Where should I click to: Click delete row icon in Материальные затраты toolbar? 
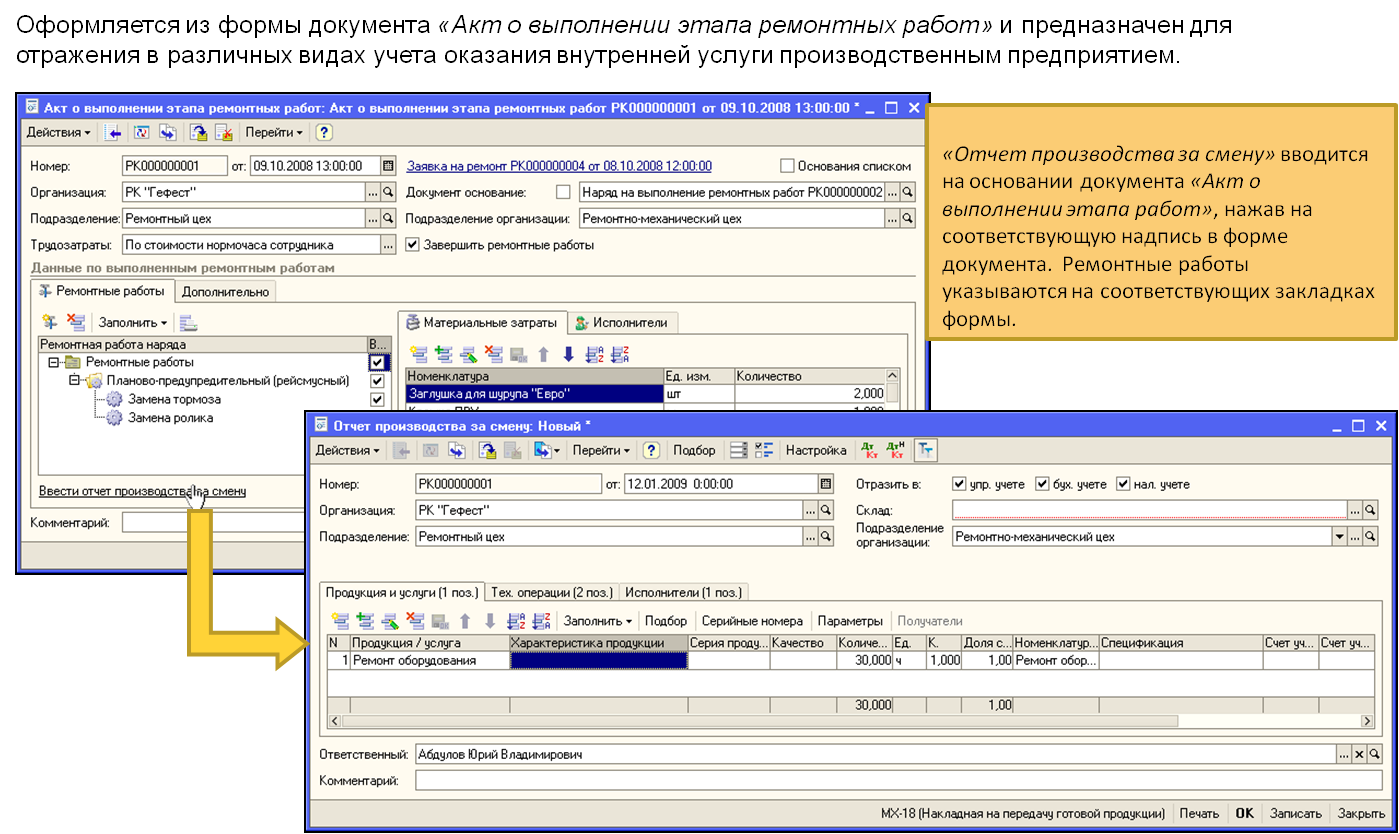pos(493,354)
